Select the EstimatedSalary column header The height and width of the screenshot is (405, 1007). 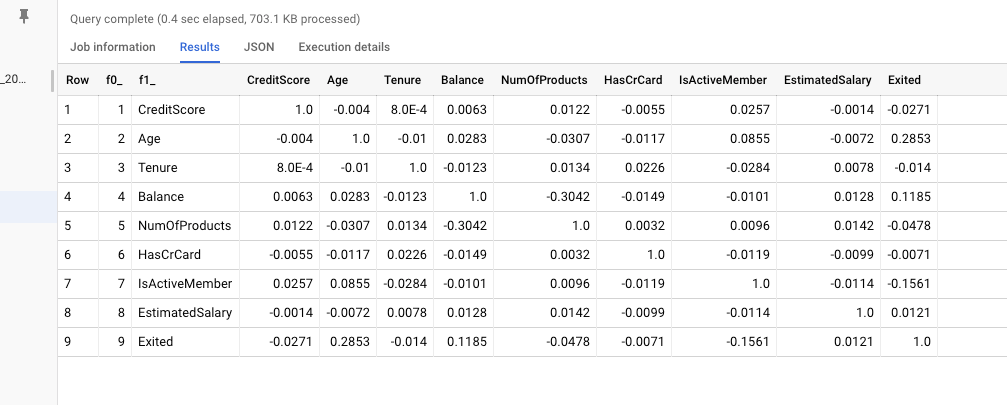click(x=827, y=80)
